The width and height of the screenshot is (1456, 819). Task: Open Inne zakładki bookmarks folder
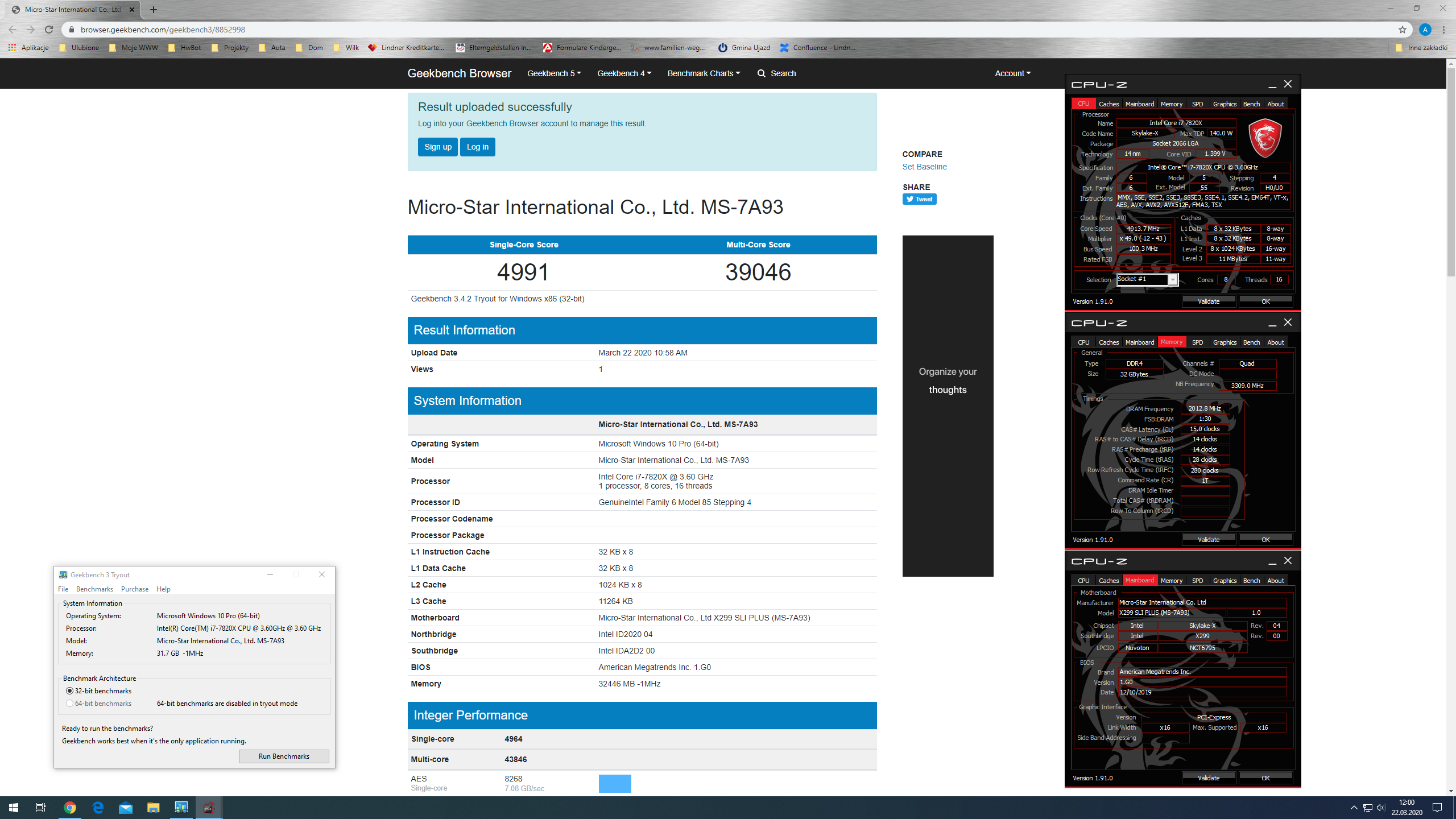(1421, 48)
